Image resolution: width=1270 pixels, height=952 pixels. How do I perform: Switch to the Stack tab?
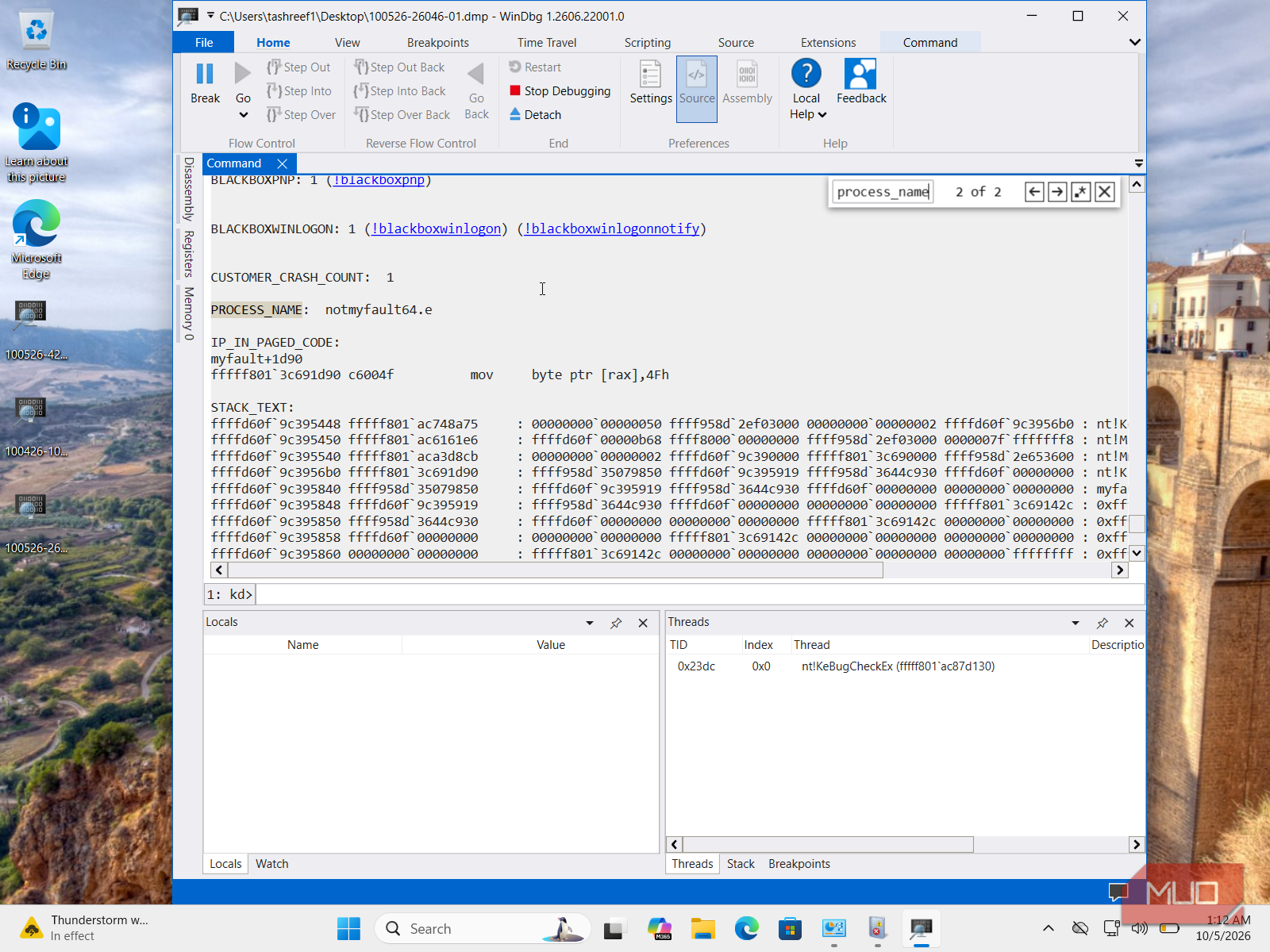pos(741,864)
